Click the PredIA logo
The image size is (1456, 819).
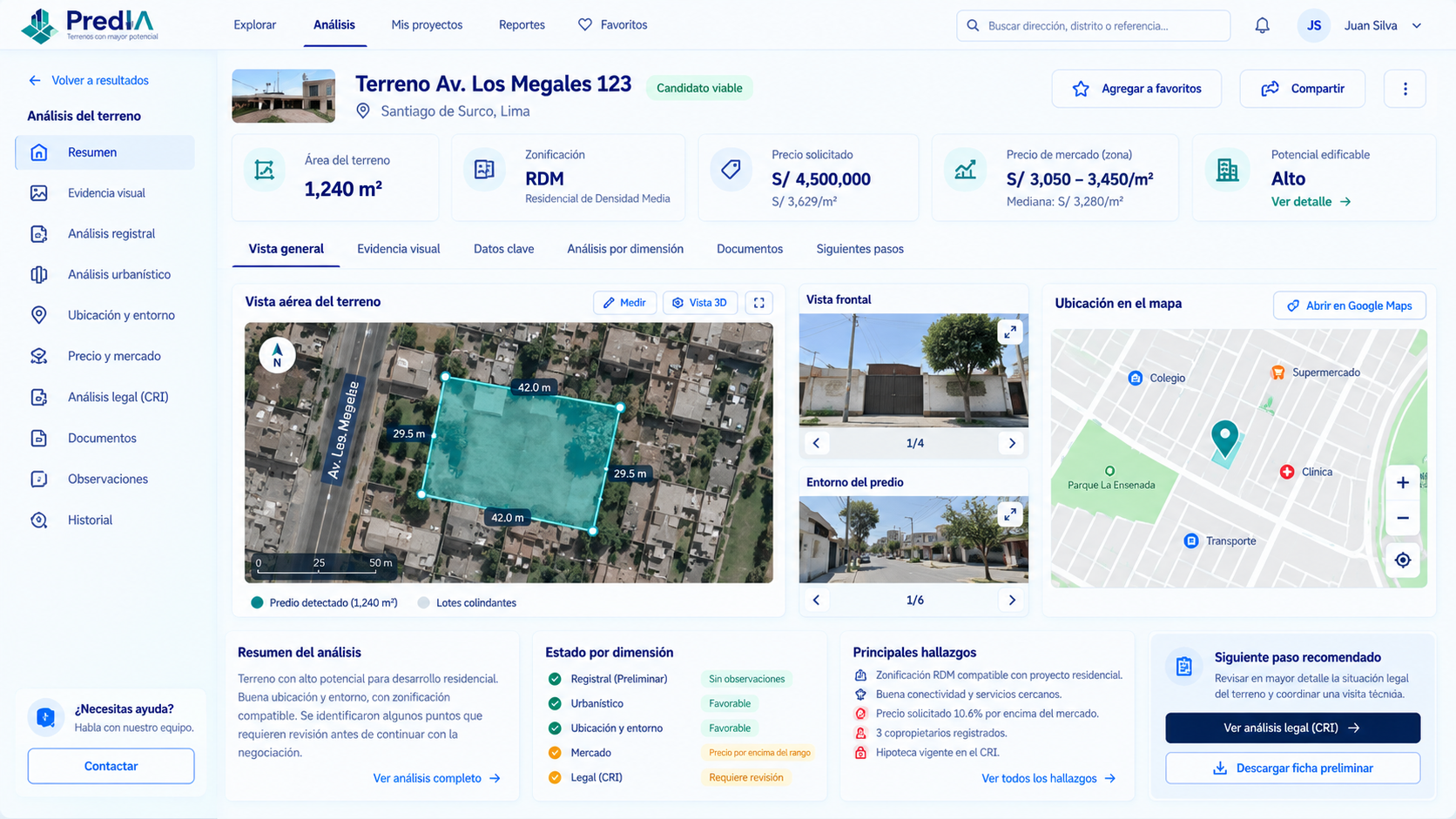click(x=90, y=25)
